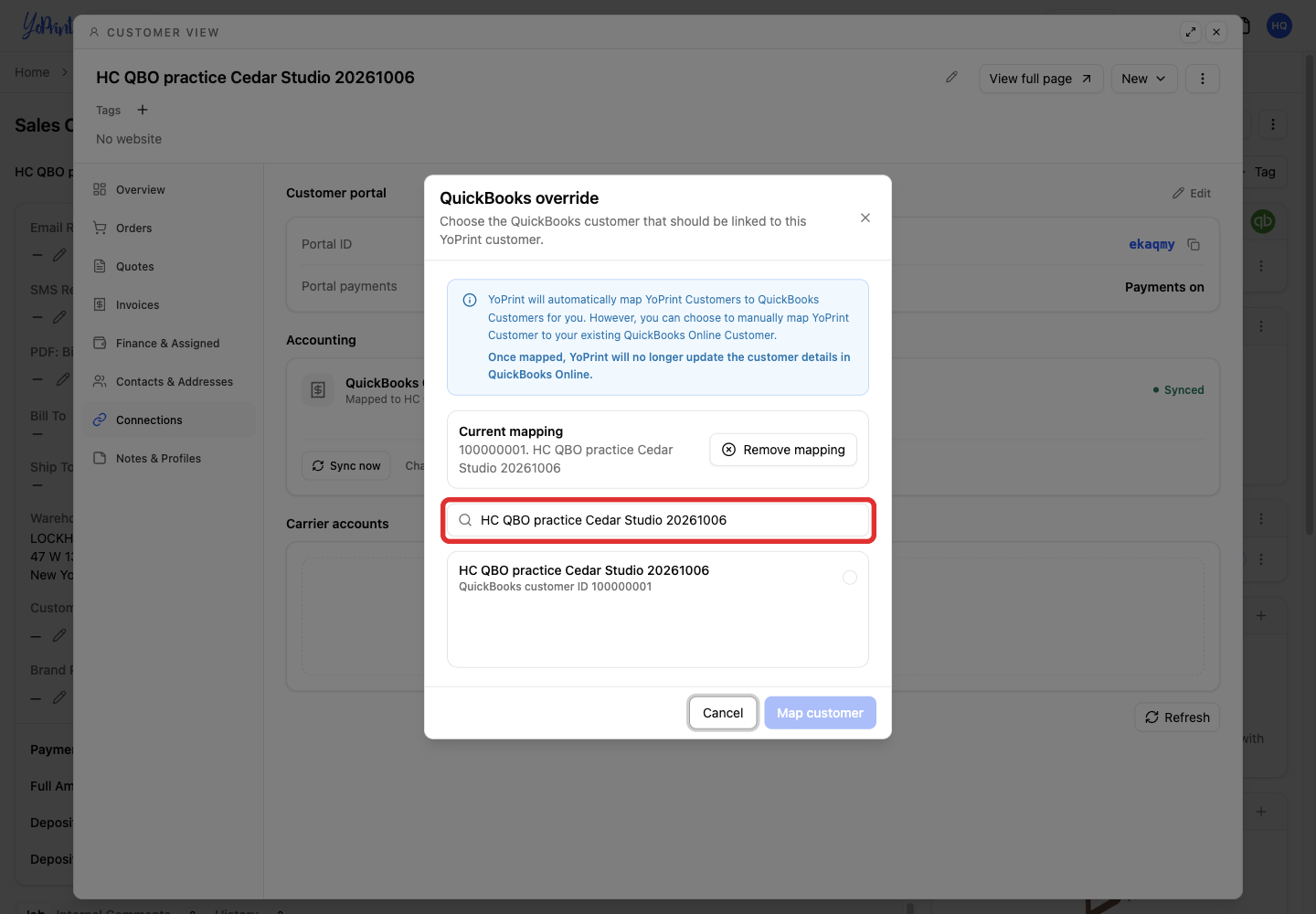Click Sync now button

point(346,466)
